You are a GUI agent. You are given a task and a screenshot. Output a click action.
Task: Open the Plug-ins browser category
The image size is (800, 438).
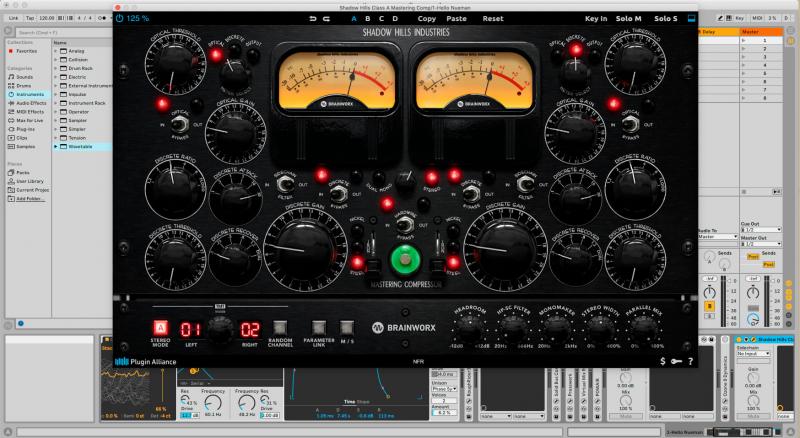point(21,129)
